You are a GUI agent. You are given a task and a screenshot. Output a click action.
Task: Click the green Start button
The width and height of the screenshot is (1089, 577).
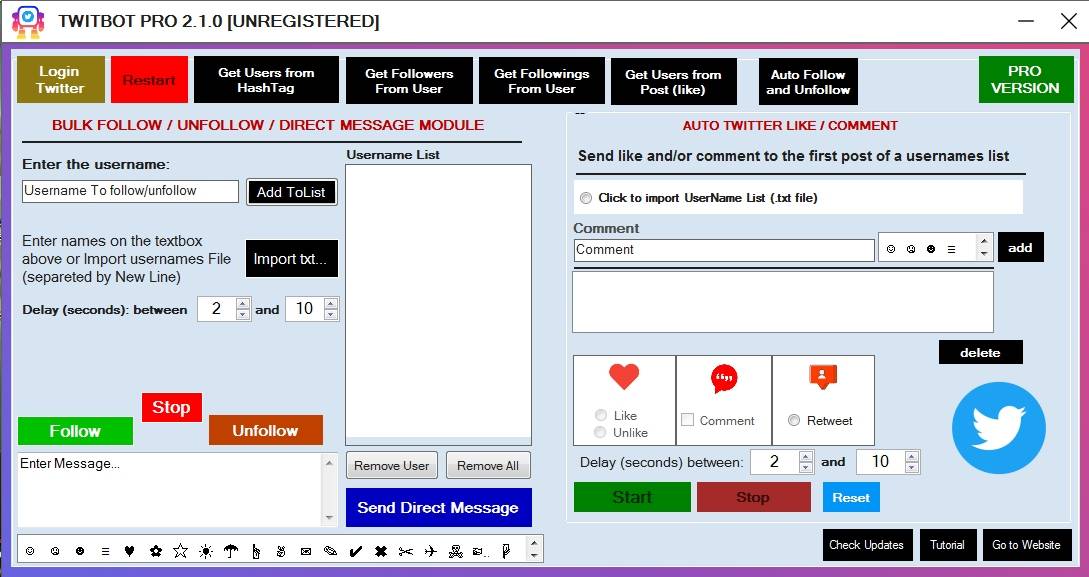(632, 496)
